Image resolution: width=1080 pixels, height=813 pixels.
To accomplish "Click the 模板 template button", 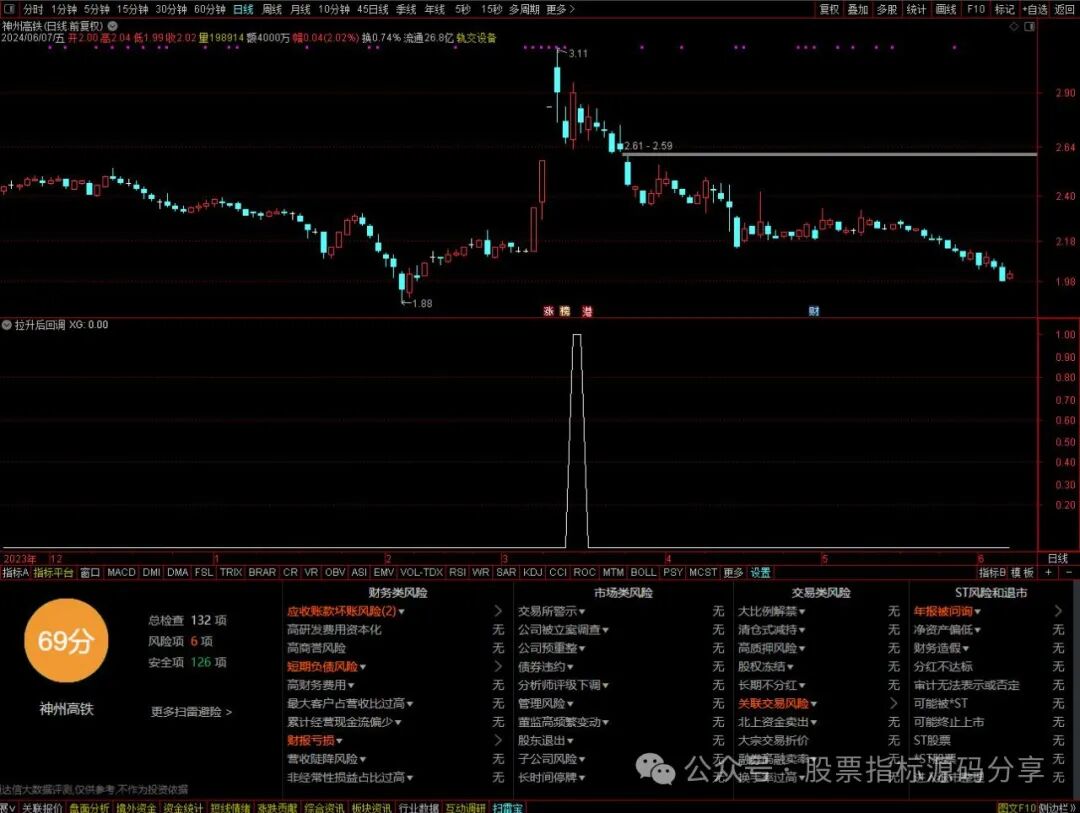I will 1022,572.
